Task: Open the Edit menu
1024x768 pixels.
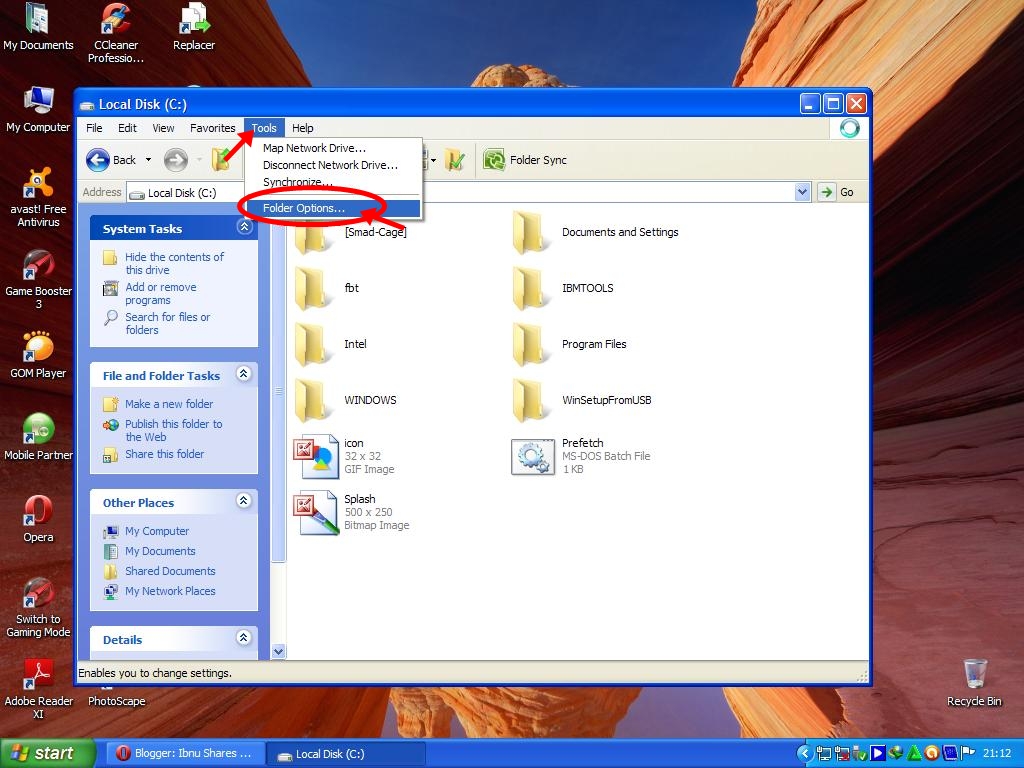Action: 127,128
